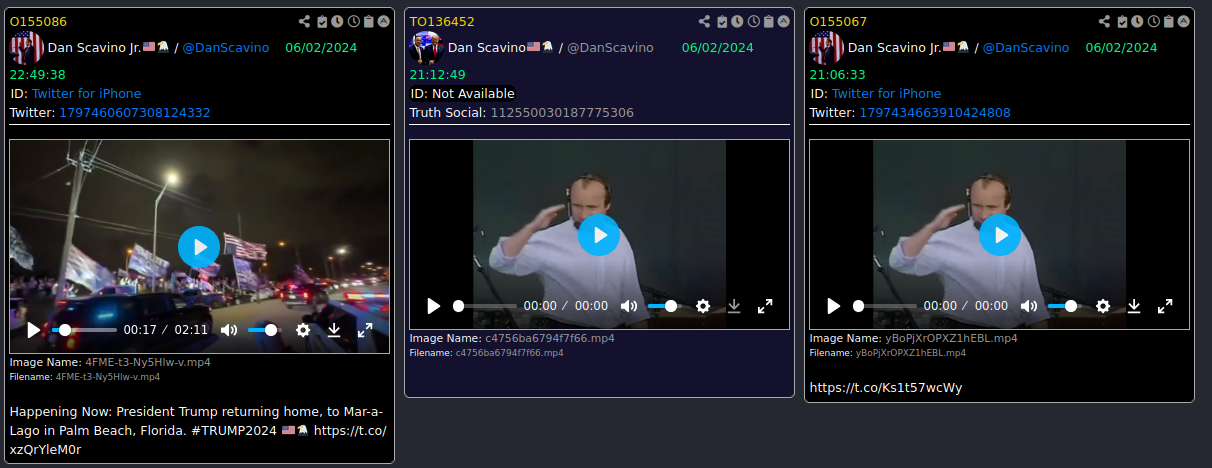
Task: Click outline clock icon on card O155067
Action: point(1153,21)
